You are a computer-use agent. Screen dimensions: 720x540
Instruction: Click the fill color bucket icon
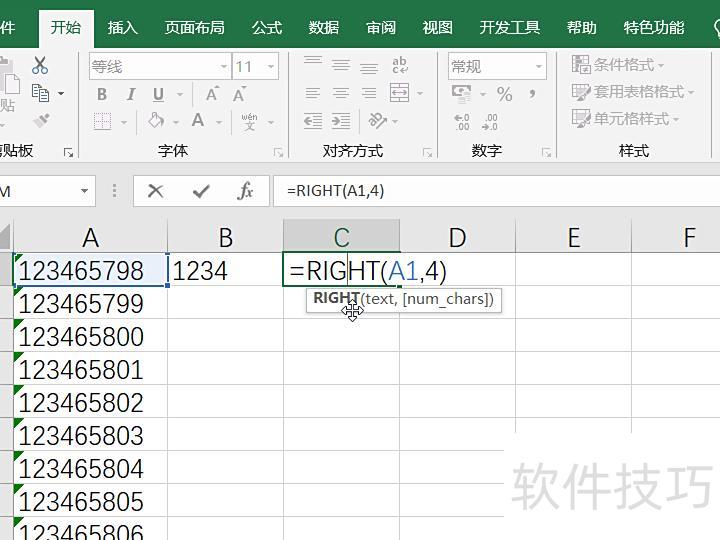pyautogui.click(x=156, y=121)
